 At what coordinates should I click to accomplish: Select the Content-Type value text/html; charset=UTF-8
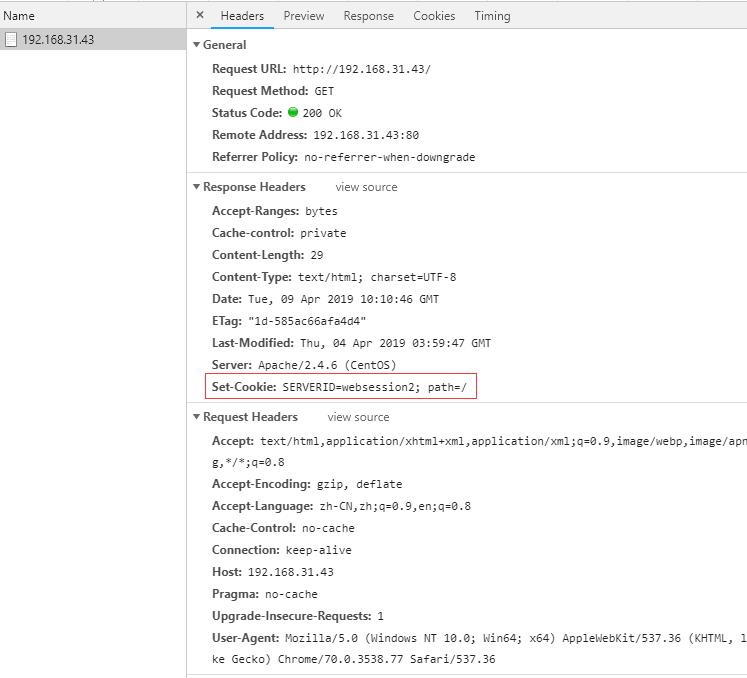point(377,277)
